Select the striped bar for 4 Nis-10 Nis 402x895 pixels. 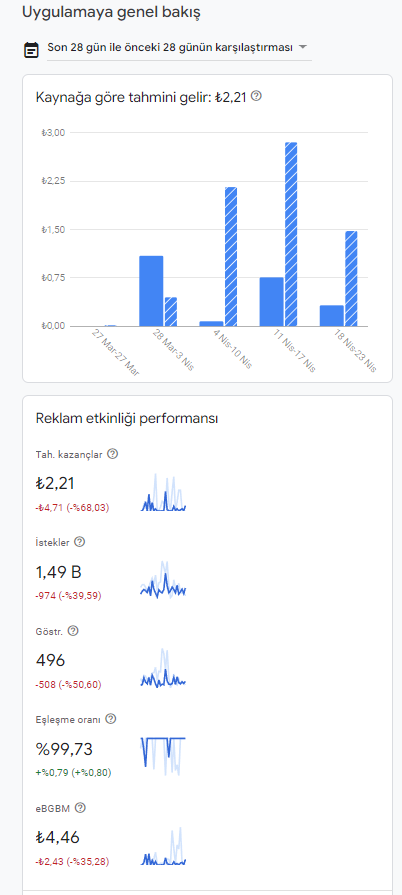tap(231, 257)
